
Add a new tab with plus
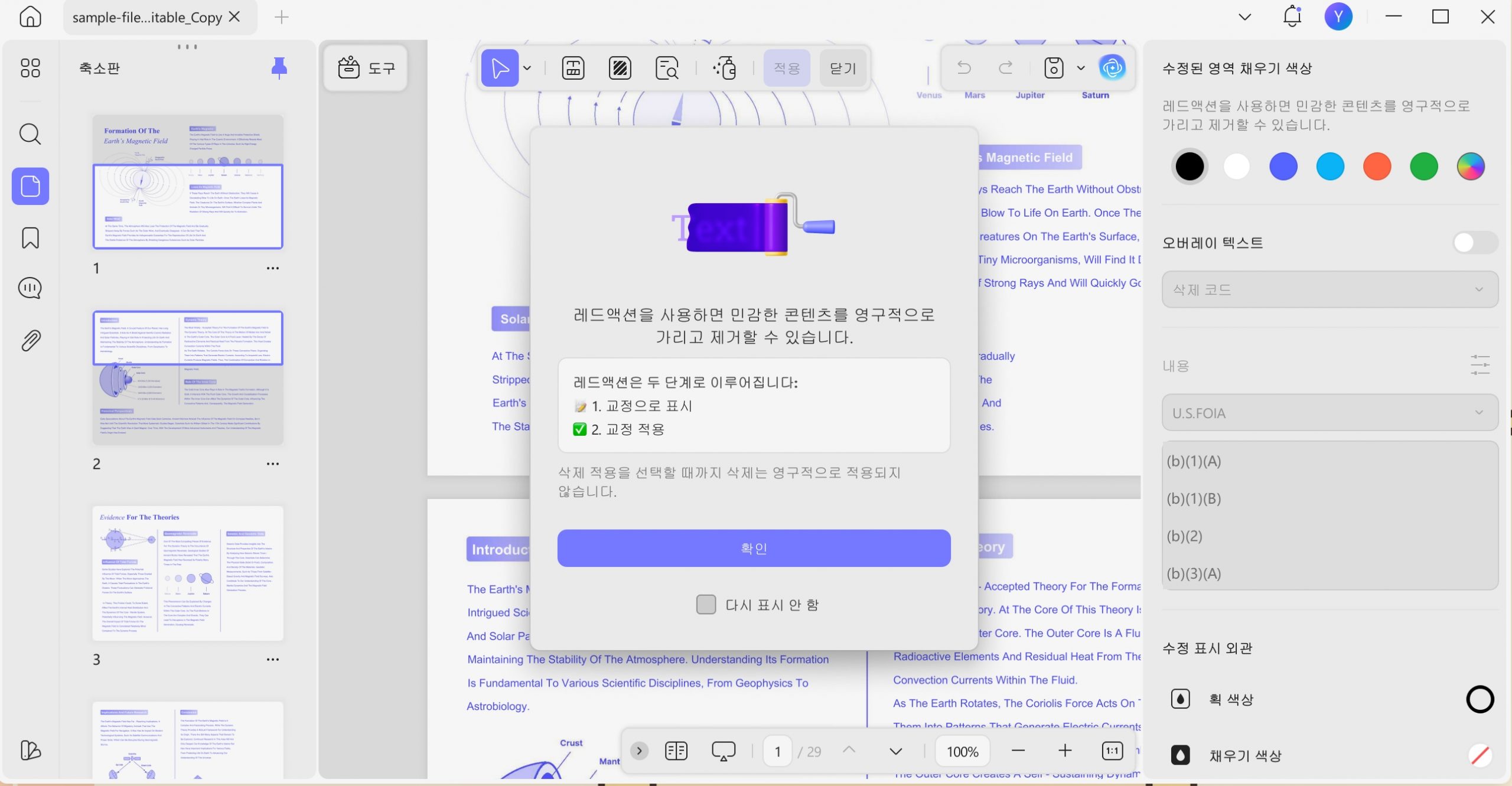(x=282, y=17)
